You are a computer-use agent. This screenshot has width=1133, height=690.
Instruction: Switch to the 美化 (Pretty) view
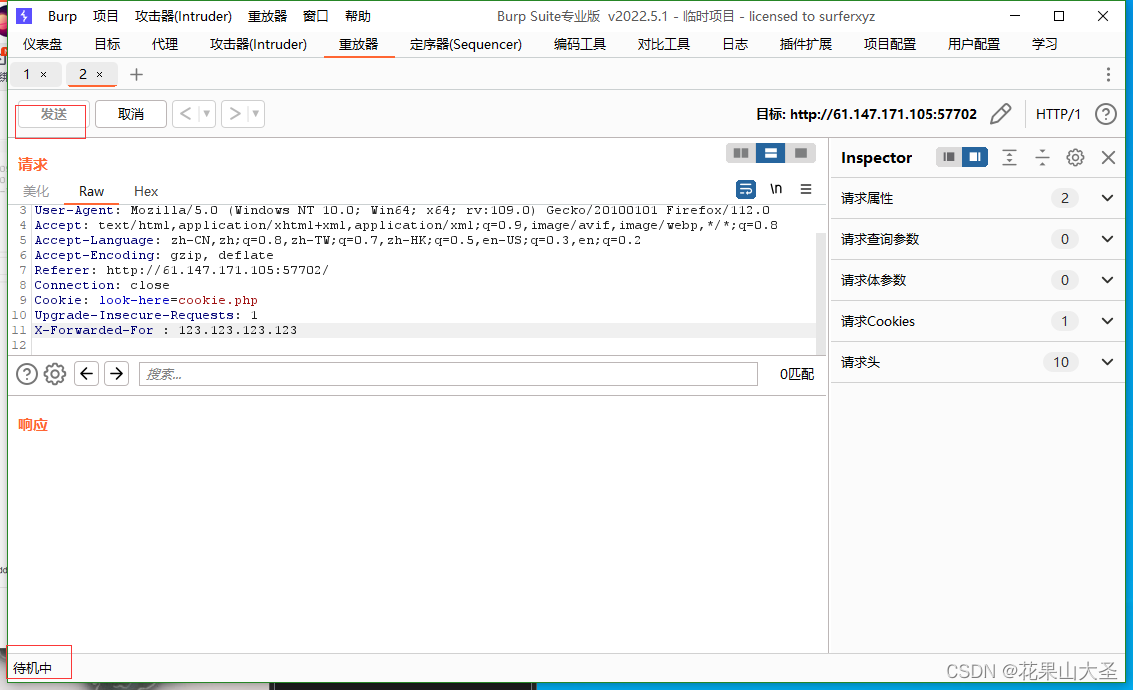pos(36,191)
